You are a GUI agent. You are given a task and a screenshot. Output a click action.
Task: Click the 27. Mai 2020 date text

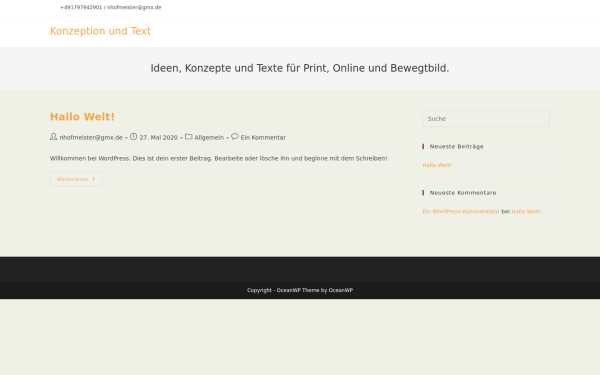pos(158,137)
